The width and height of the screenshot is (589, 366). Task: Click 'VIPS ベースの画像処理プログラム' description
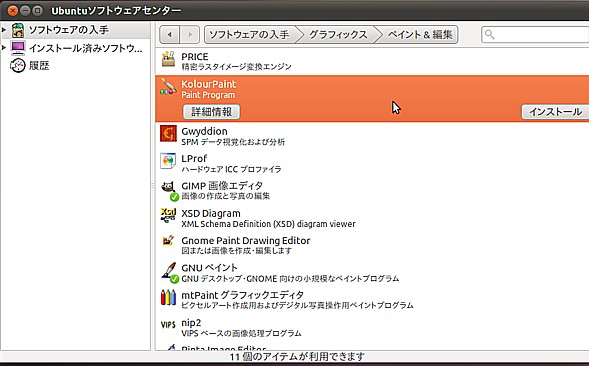(x=241, y=333)
